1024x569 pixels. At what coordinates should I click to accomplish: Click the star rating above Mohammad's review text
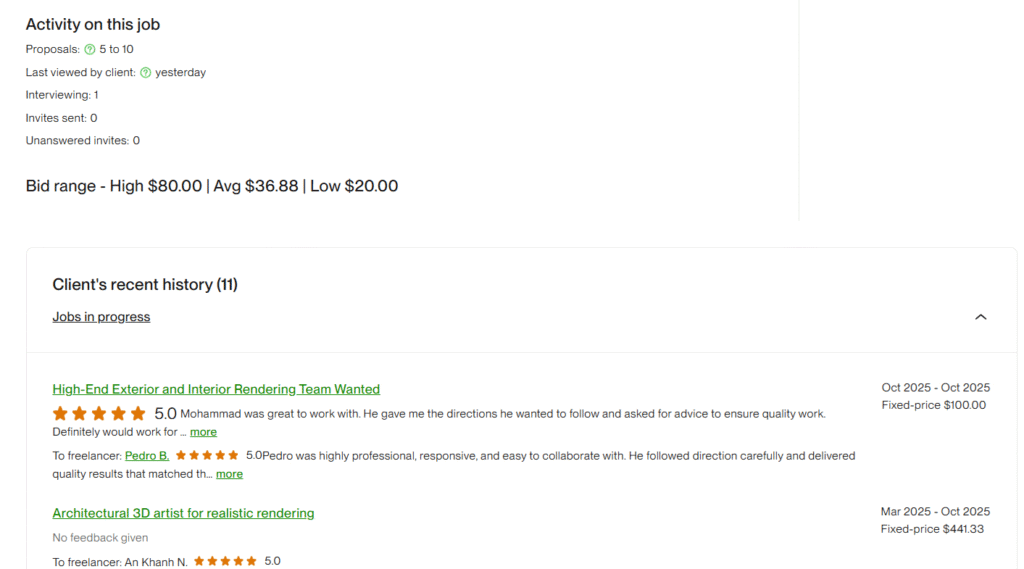point(99,413)
